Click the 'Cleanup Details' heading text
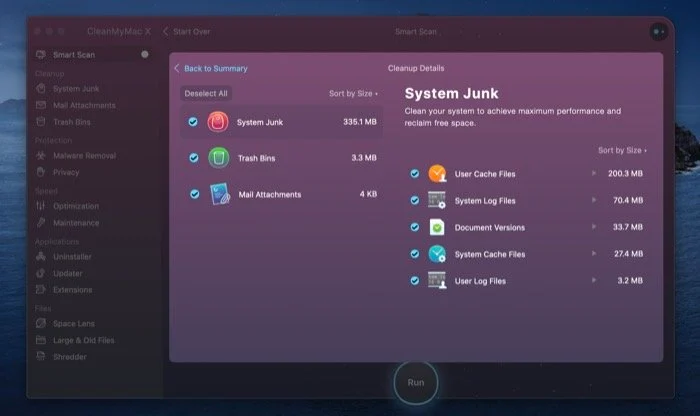The image size is (700, 416). [416, 68]
